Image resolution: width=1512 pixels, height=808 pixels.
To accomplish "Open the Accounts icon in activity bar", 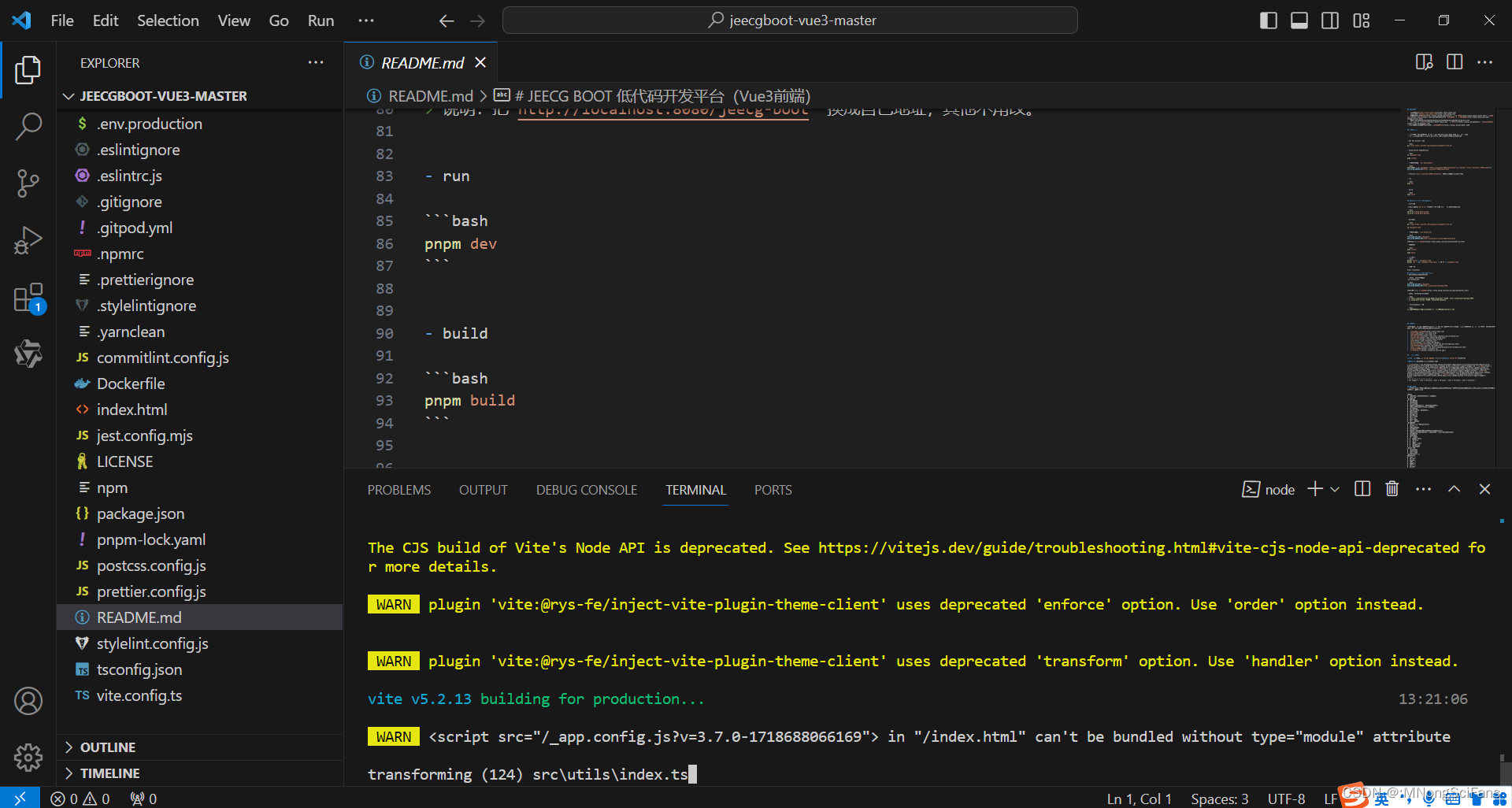I will (x=28, y=701).
